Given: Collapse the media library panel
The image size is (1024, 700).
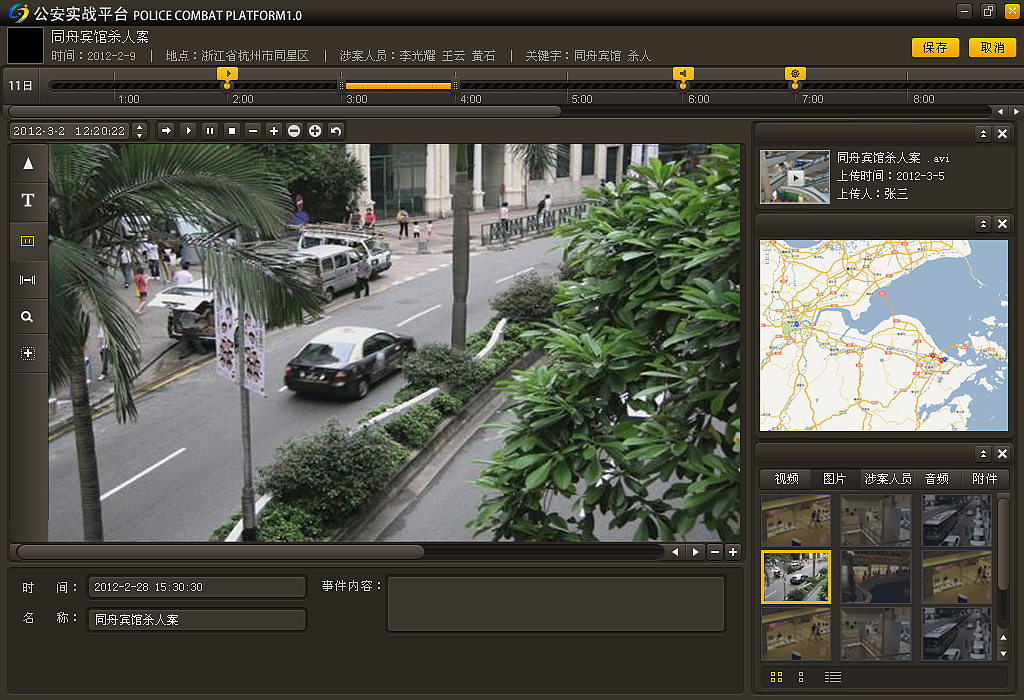Looking at the screenshot, I should [x=984, y=453].
